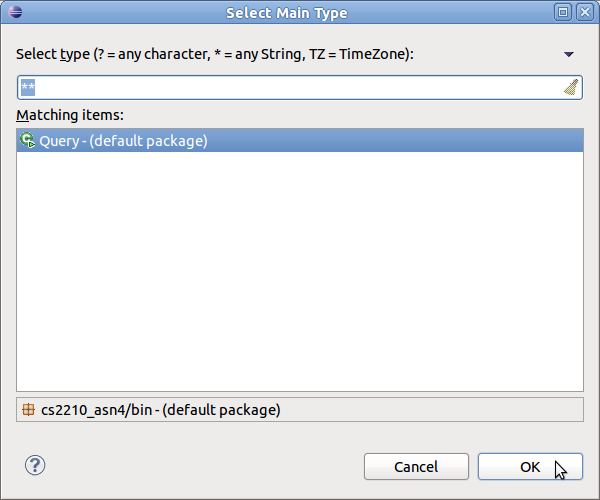The width and height of the screenshot is (600, 500).
Task: Confirm the selection with OK
Action: click(x=530, y=466)
